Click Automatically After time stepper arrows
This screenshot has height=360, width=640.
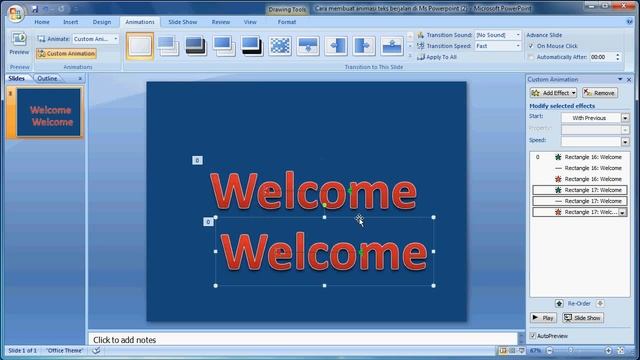(618, 57)
